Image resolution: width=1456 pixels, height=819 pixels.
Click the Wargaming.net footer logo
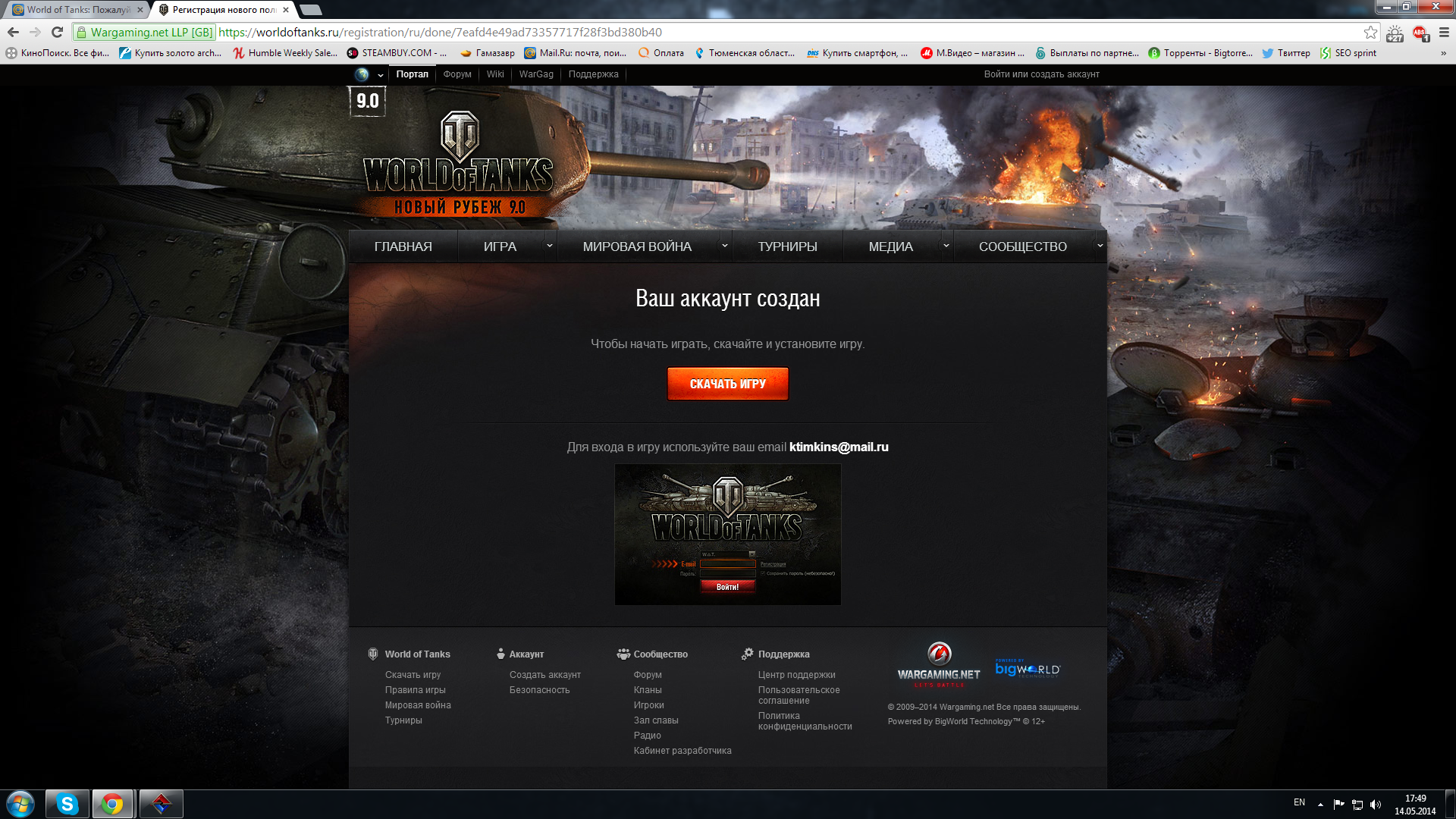[939, 665]
